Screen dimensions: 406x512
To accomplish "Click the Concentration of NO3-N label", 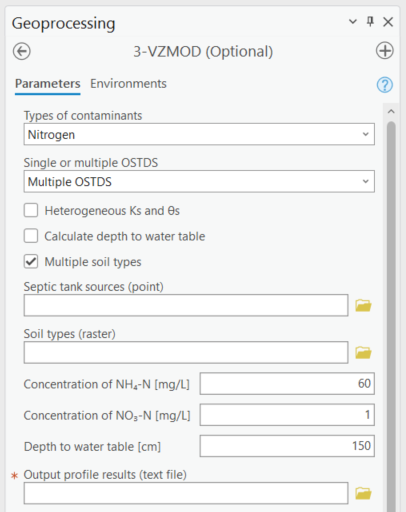I will (107, 416).
